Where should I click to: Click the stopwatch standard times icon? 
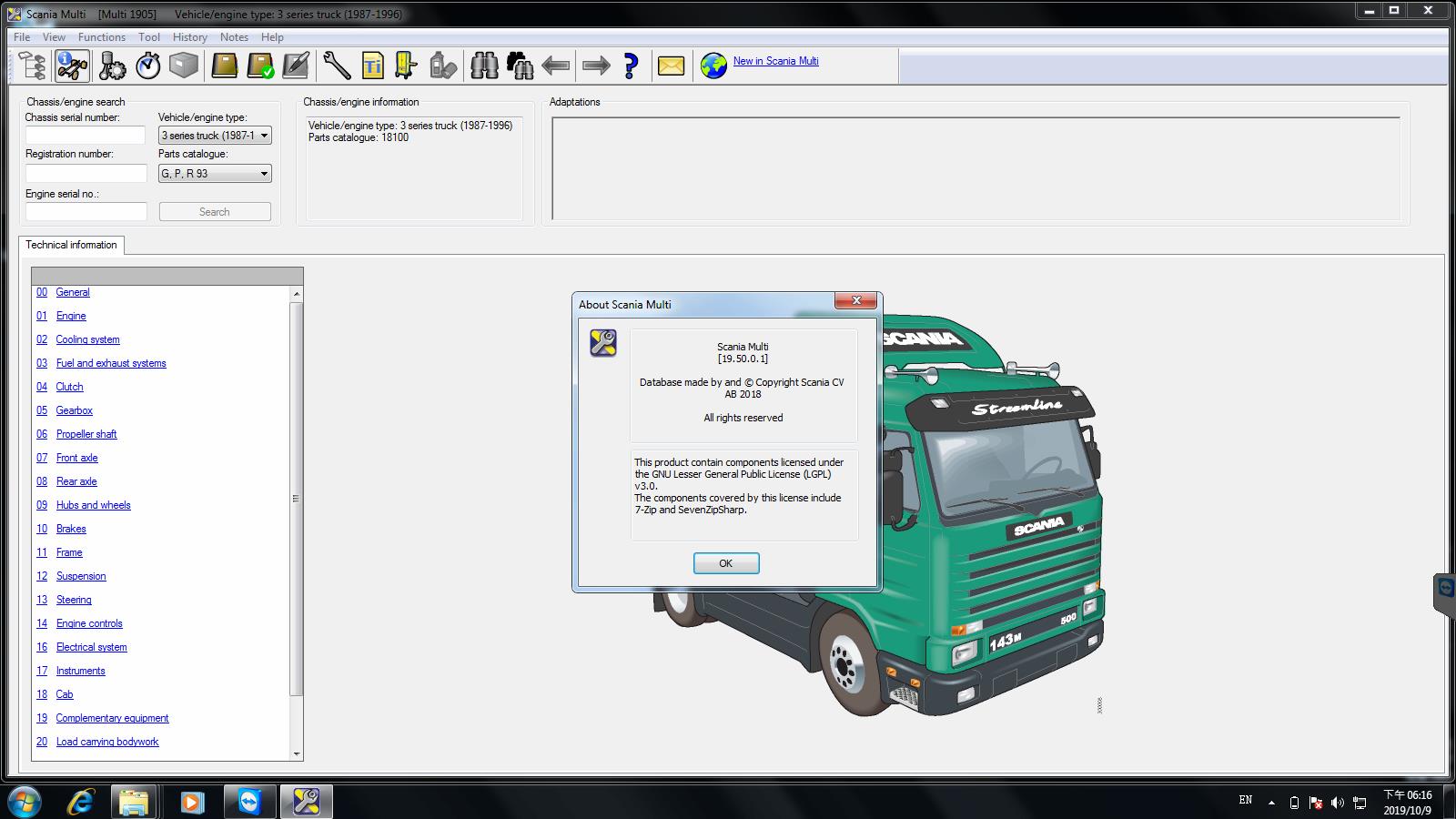pos(148,66)
